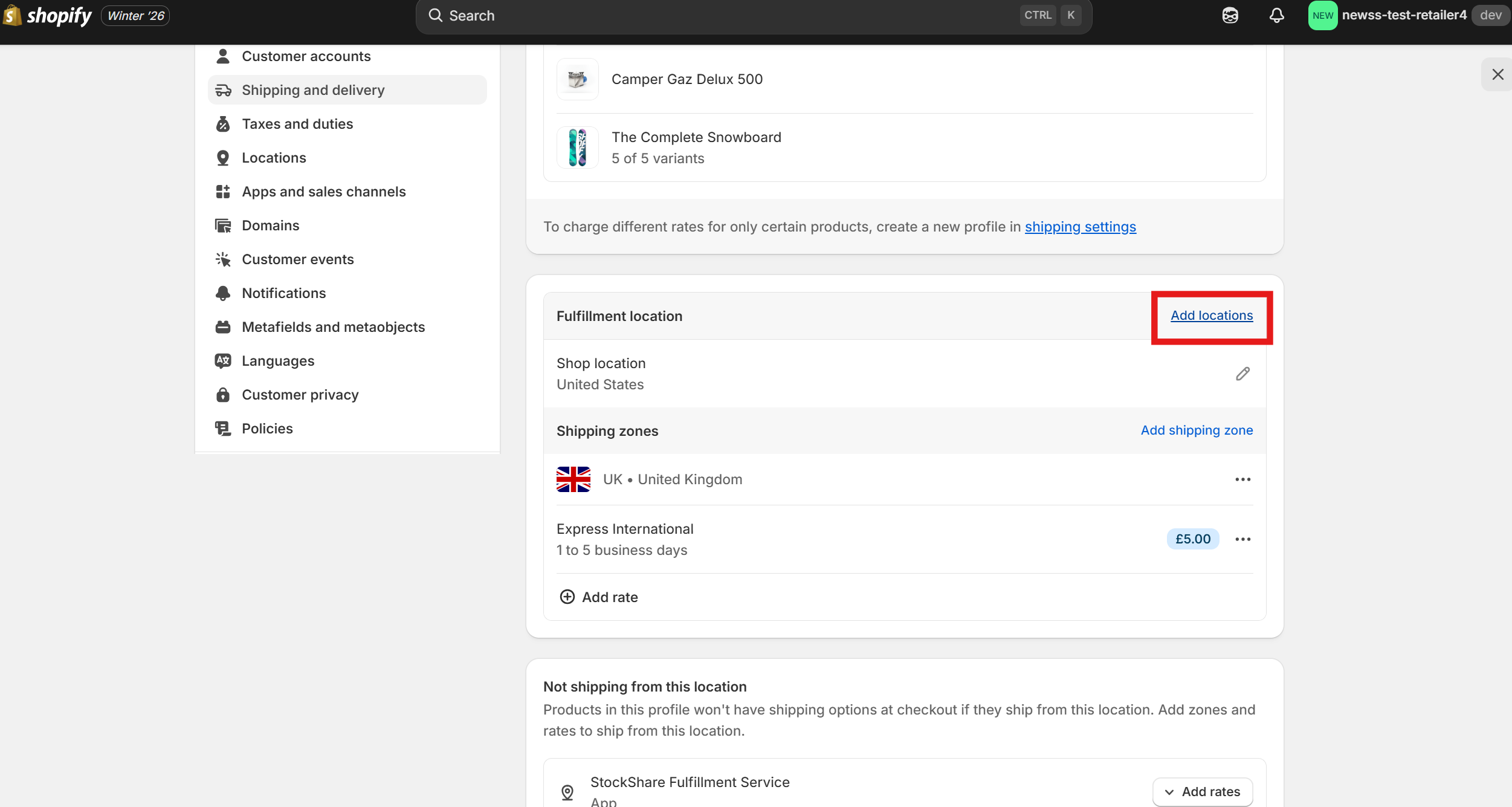Click the Customer privacy lock icon
The image size is (1512, 807).
coord(223,395)
